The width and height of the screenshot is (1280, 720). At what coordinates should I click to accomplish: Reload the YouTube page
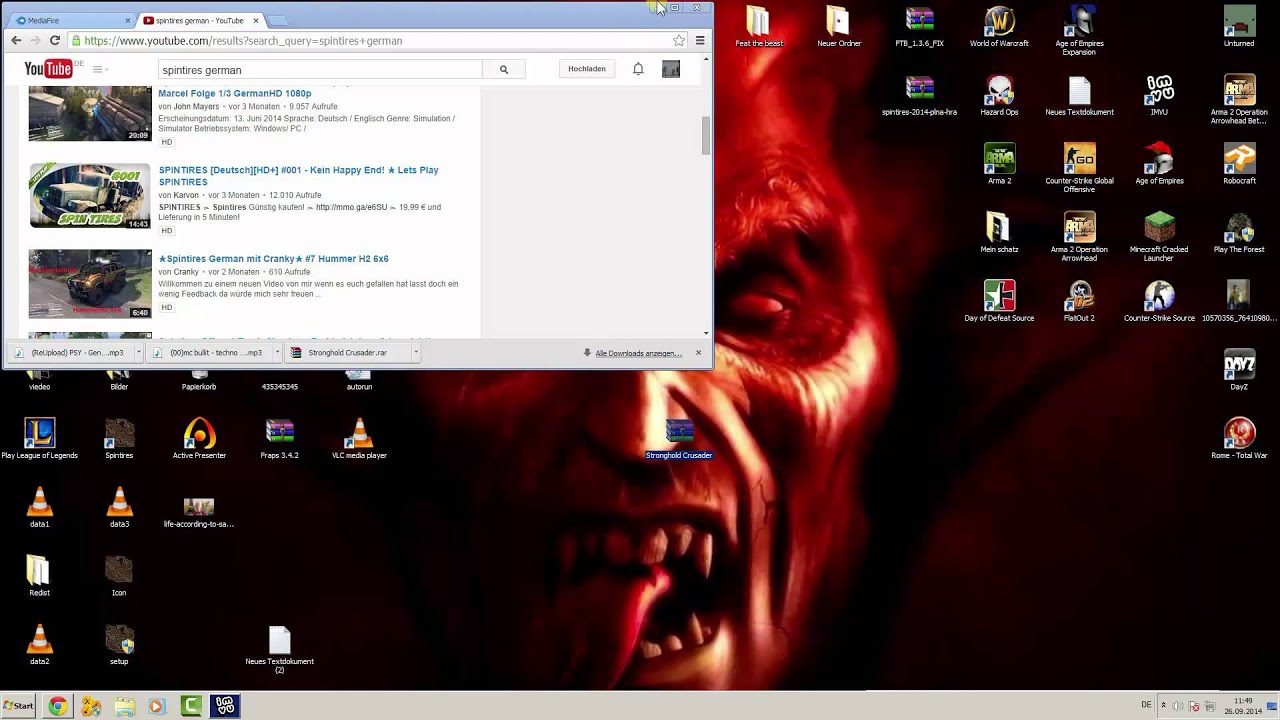click(55, 40)
